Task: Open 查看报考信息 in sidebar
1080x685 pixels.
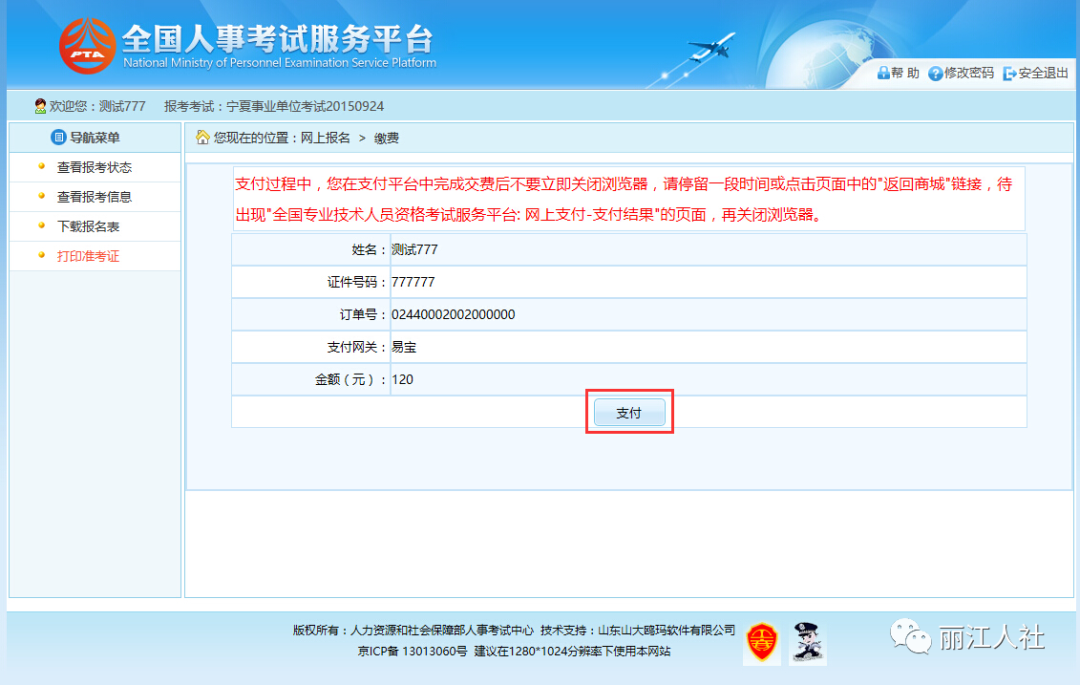Action: 94,197
